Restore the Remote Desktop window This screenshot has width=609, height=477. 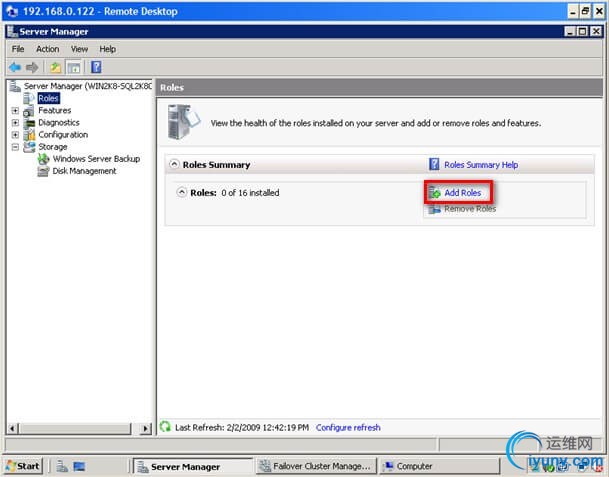[586, 11]
